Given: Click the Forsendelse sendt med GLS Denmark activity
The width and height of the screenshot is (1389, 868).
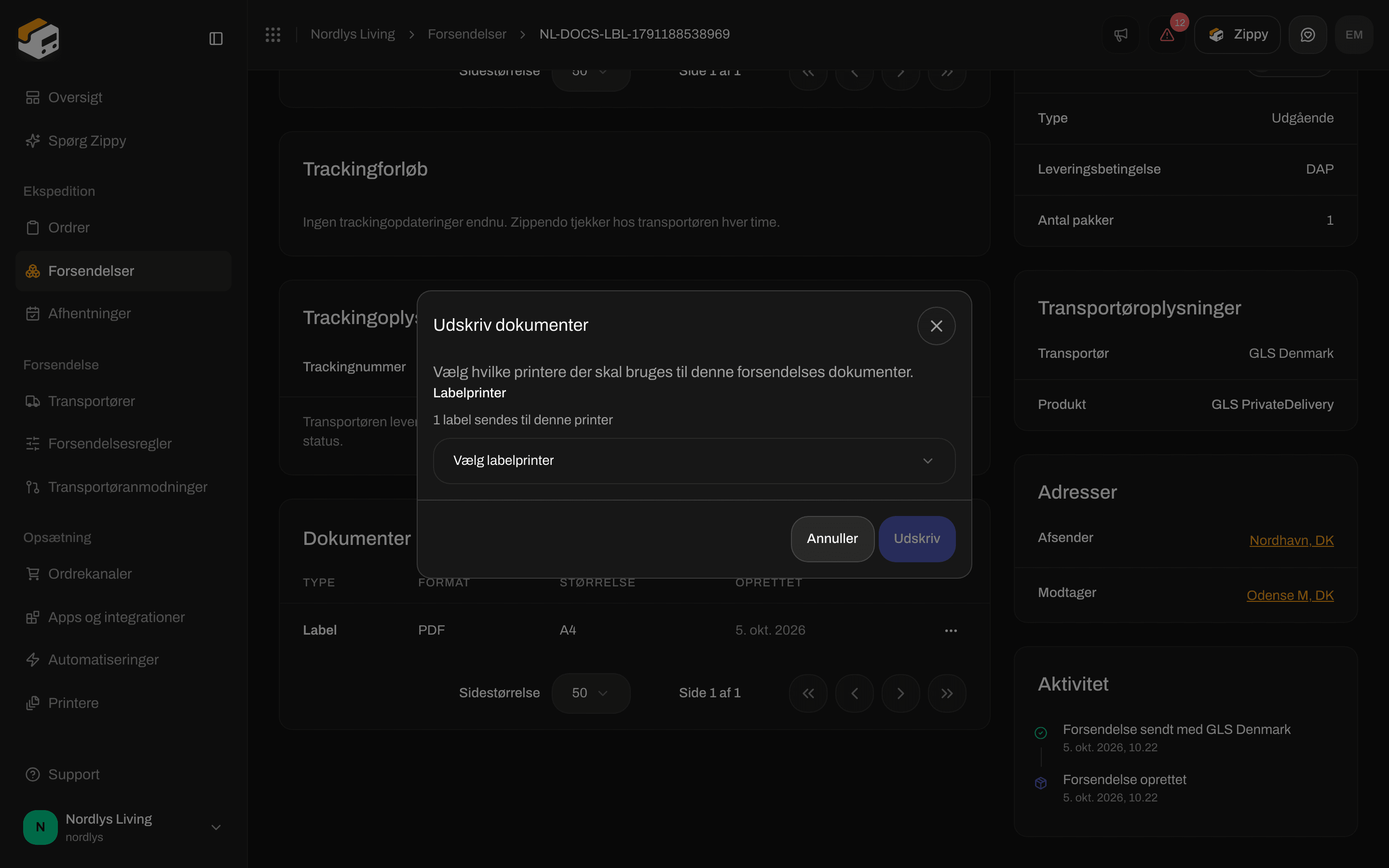Looking at the screenshot, I should [x=1176, y=729].
